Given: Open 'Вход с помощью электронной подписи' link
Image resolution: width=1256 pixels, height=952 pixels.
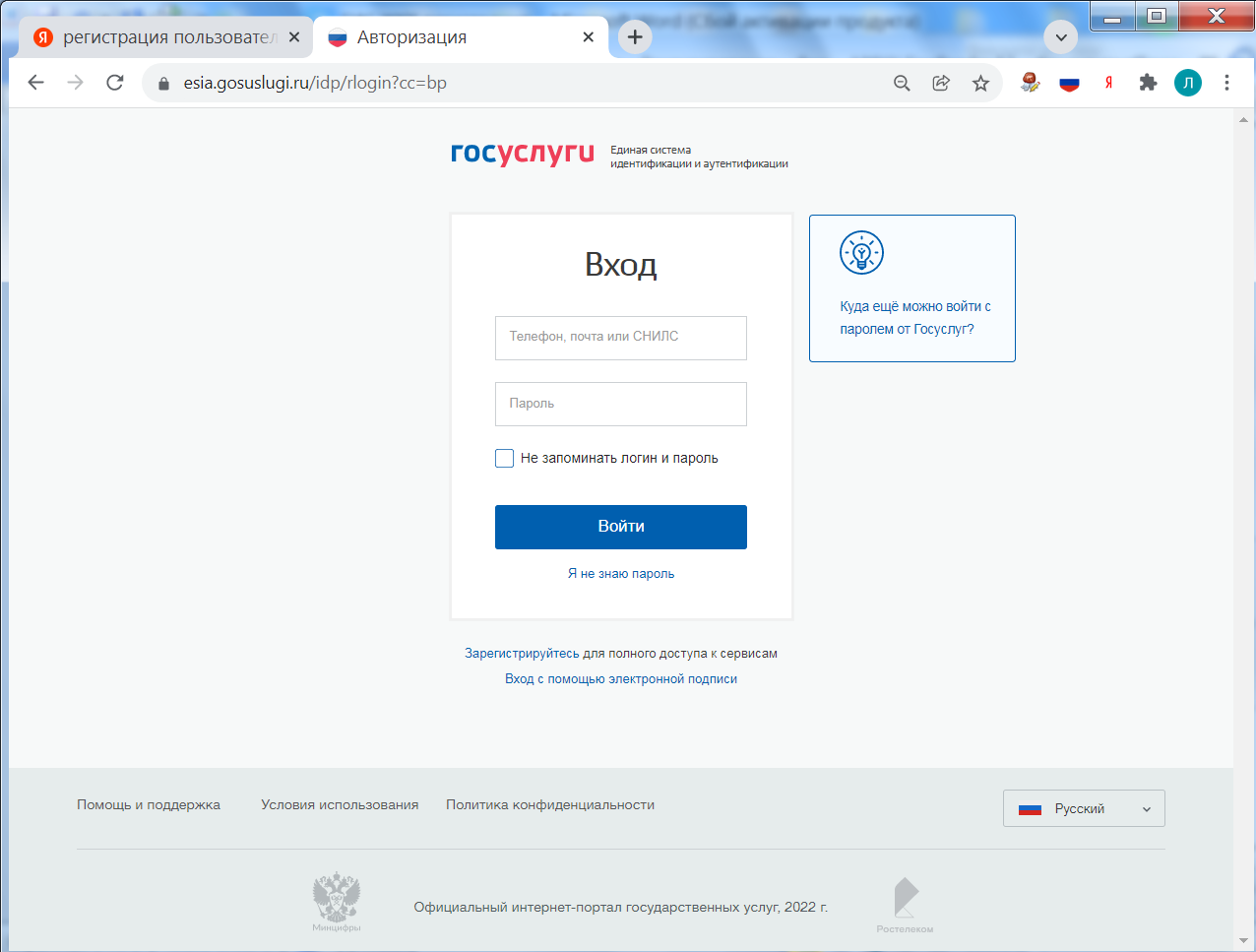Looking at the screenshot, I should coord(621,679).
